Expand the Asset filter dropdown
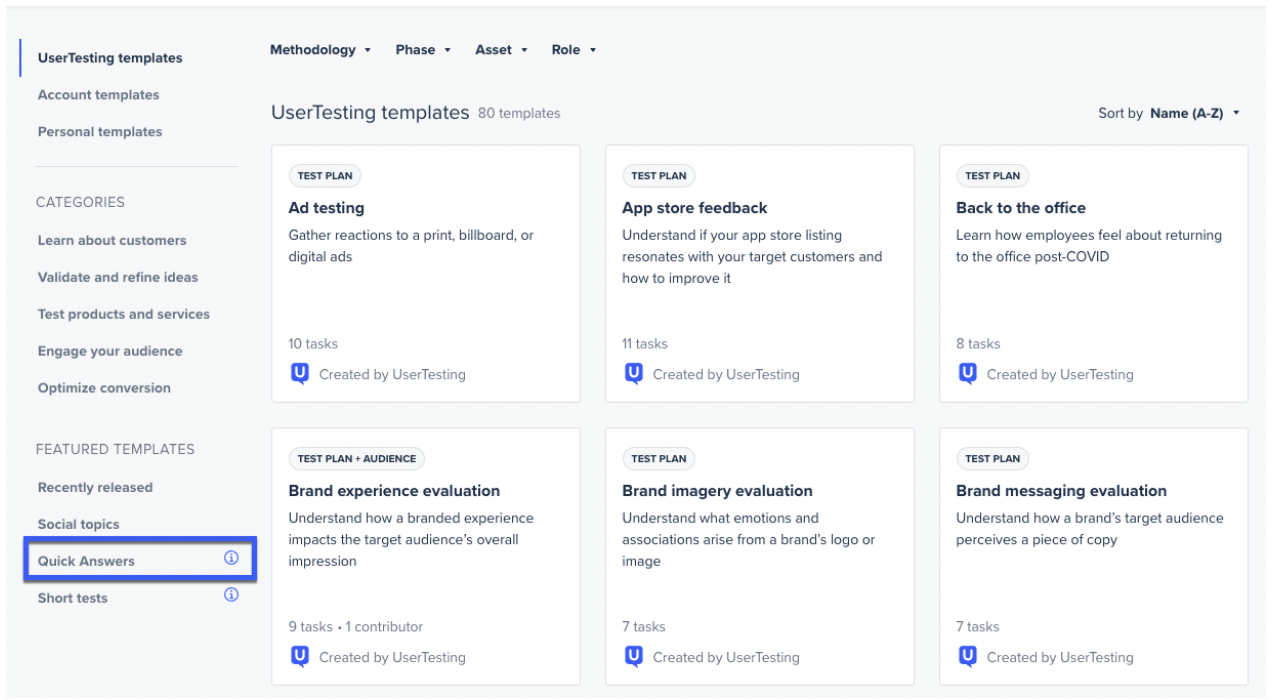This screenshot has height=700, width=1272. (501, 50)
